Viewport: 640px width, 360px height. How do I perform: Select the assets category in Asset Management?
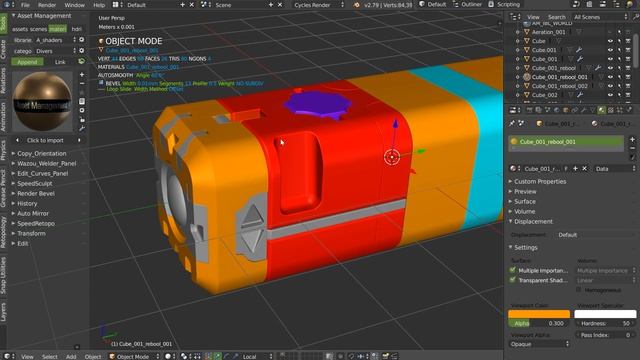pos(20,29)
